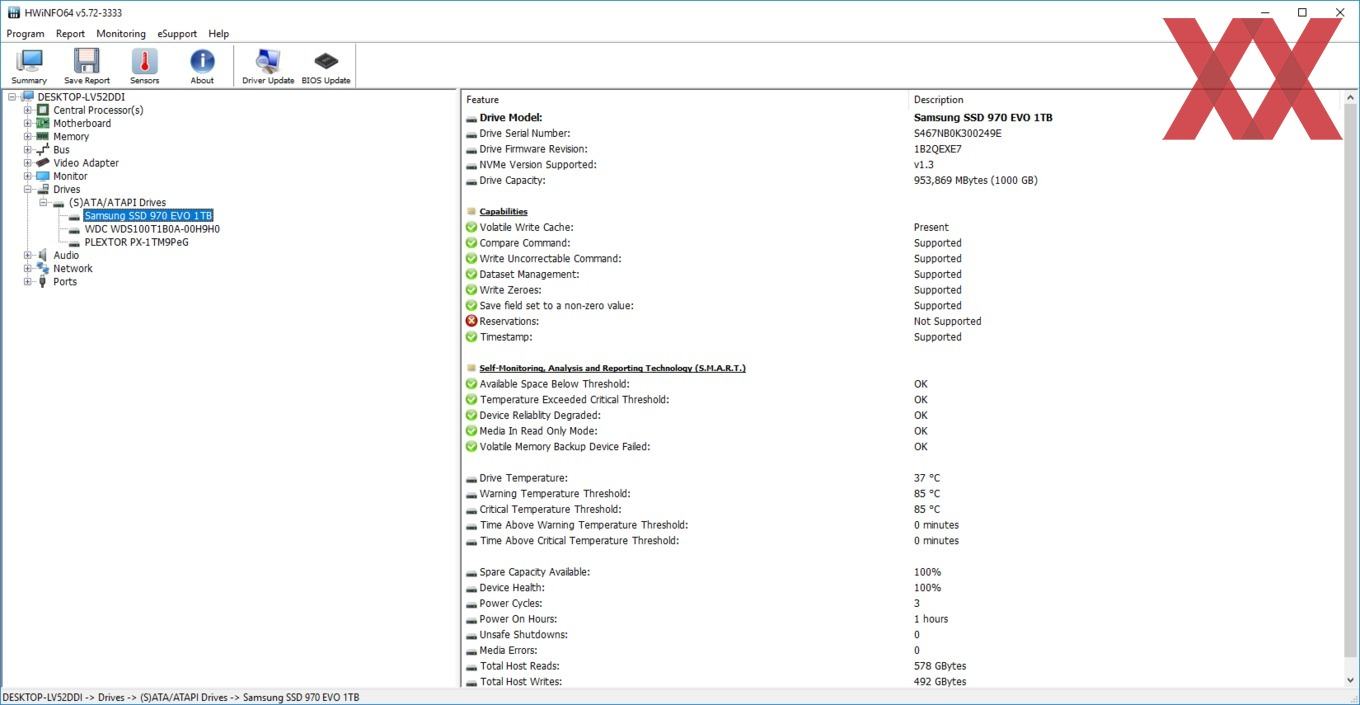Open the Program menu
The width and height of the screenshot is (1360, 705).
25,33
